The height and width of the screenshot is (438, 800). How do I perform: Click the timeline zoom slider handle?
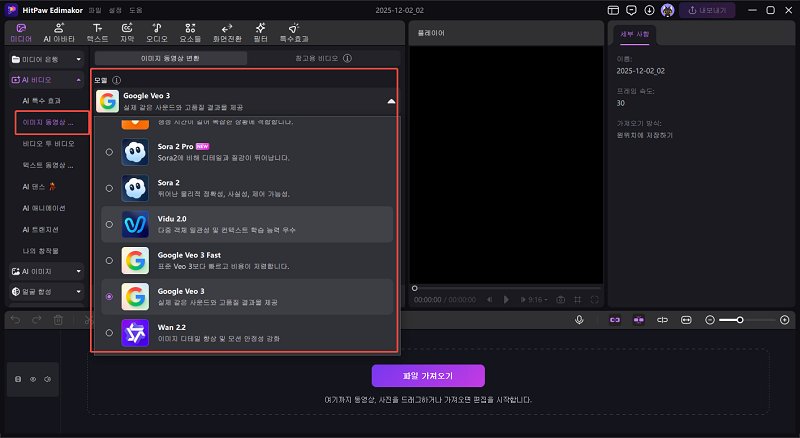[x=740, y=320]
